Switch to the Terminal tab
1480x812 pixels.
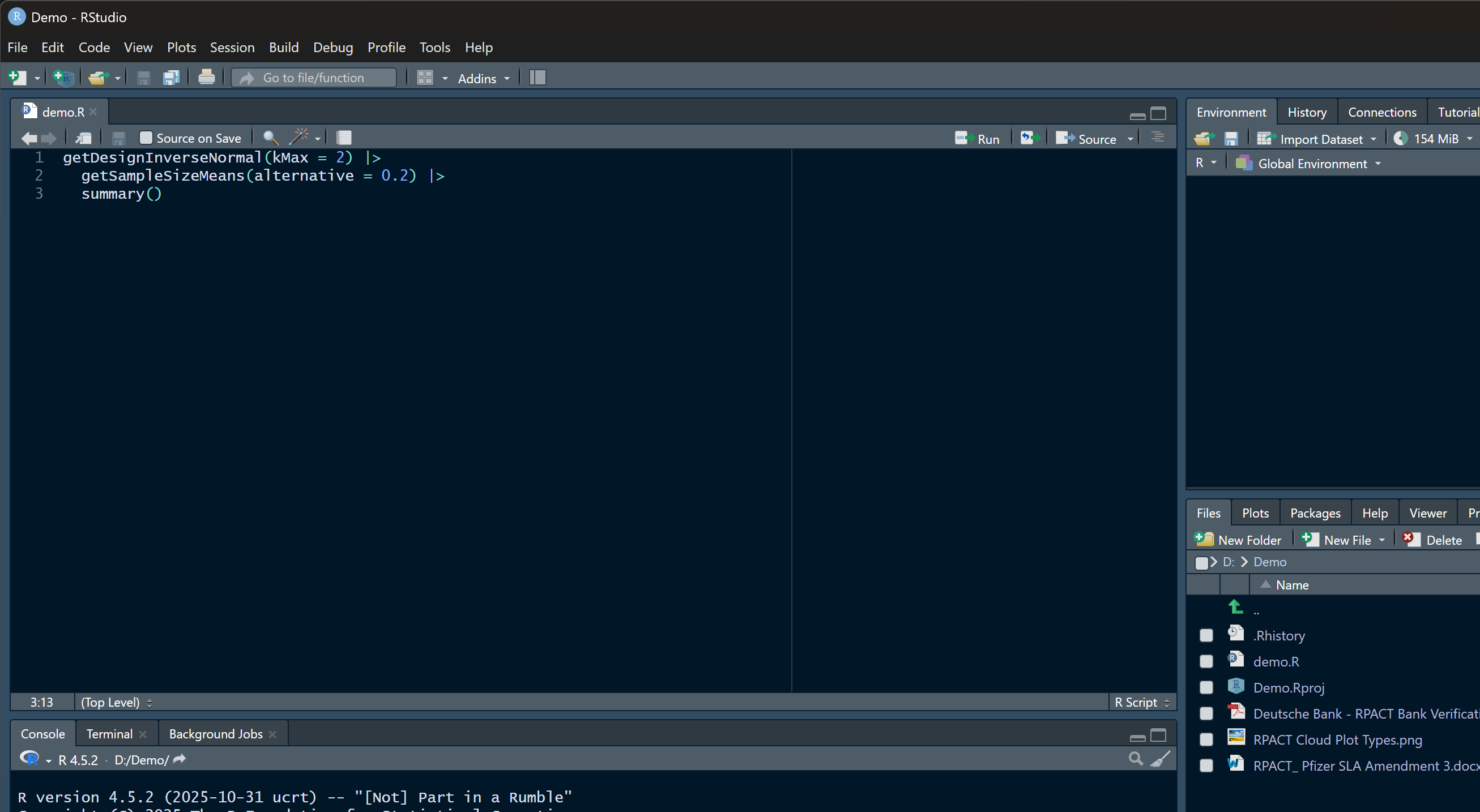click(109, 734)
